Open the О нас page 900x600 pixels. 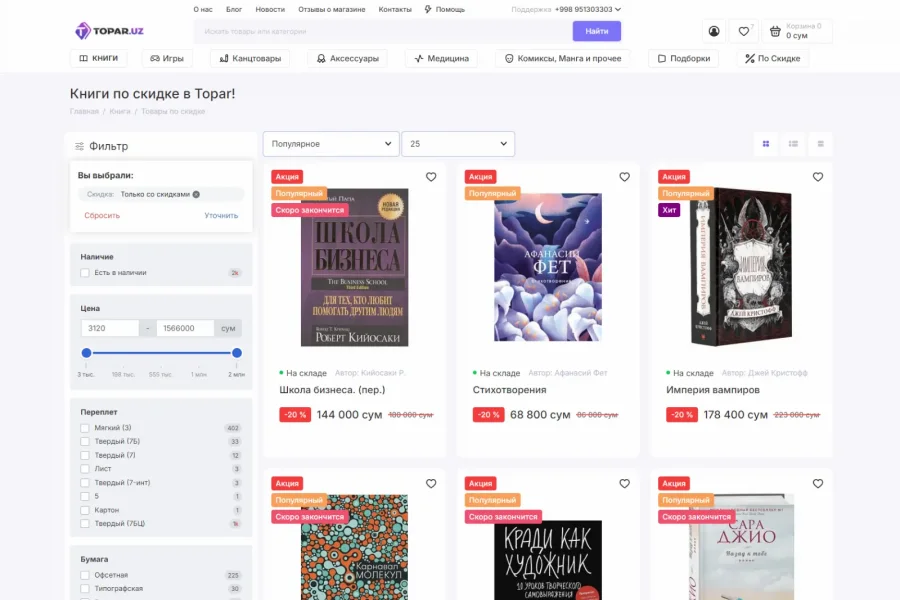(203, 9)
